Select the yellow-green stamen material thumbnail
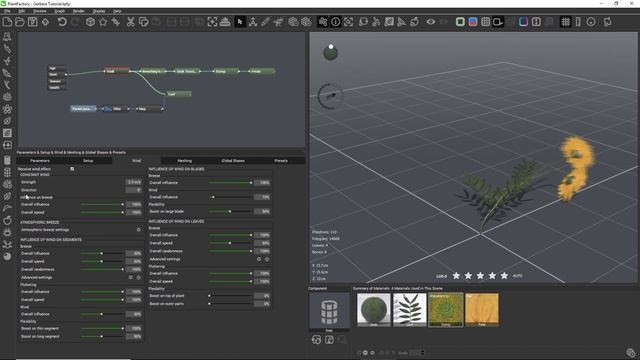 pyautogui.click(x=446, y=310)
